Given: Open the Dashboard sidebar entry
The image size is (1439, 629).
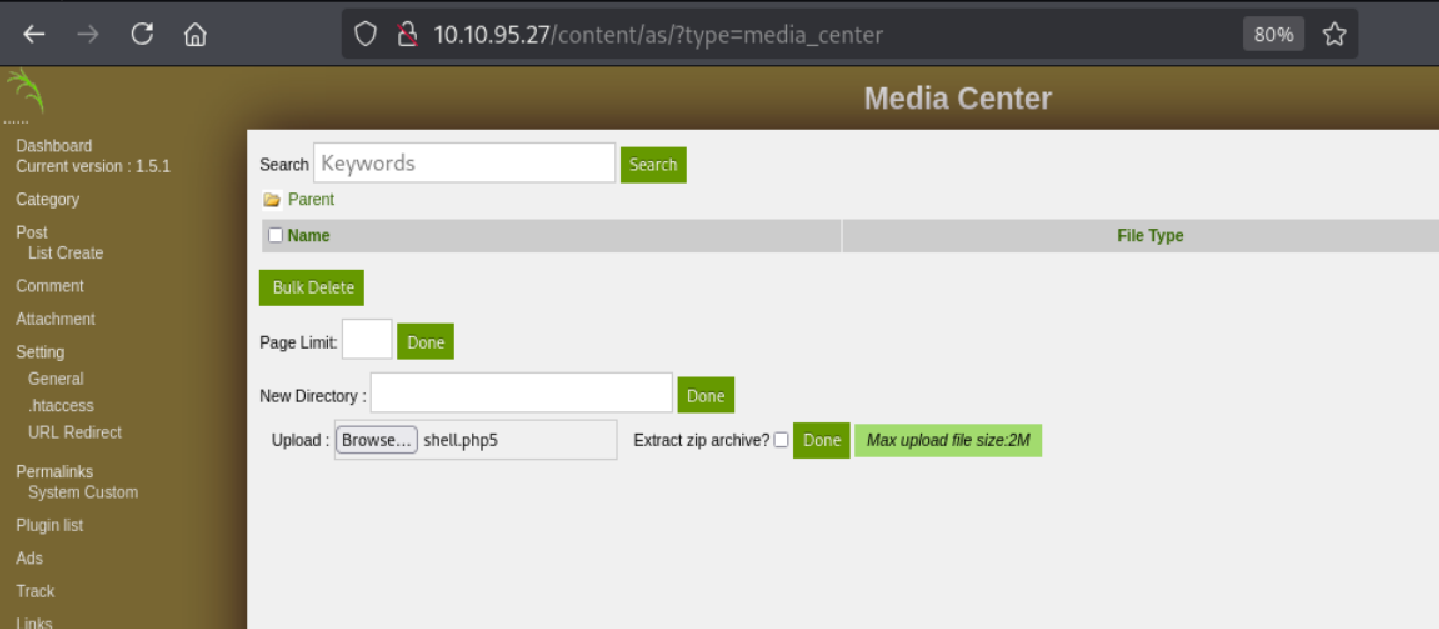Looking at the screenshot, I should (x=53, y=145).
